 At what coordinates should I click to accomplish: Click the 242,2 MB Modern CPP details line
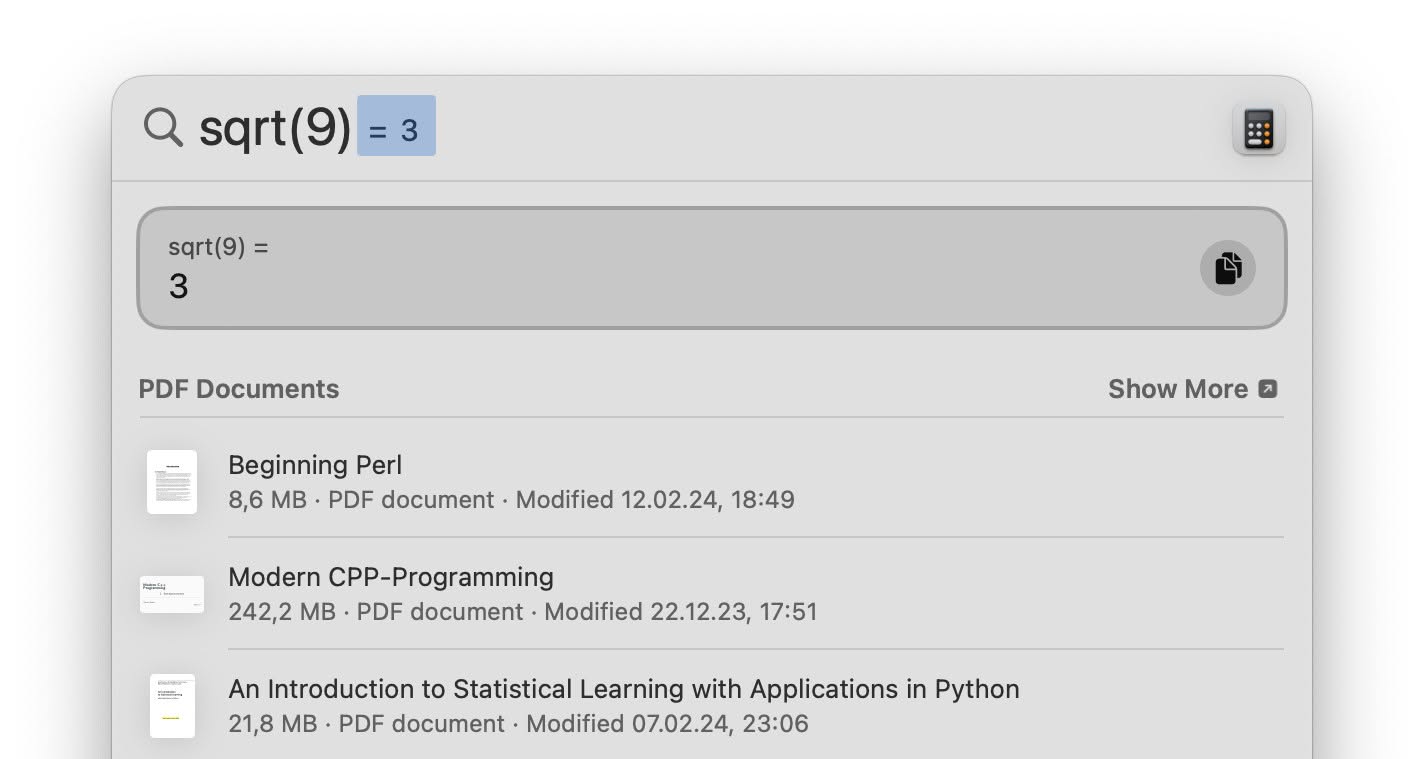523,611
